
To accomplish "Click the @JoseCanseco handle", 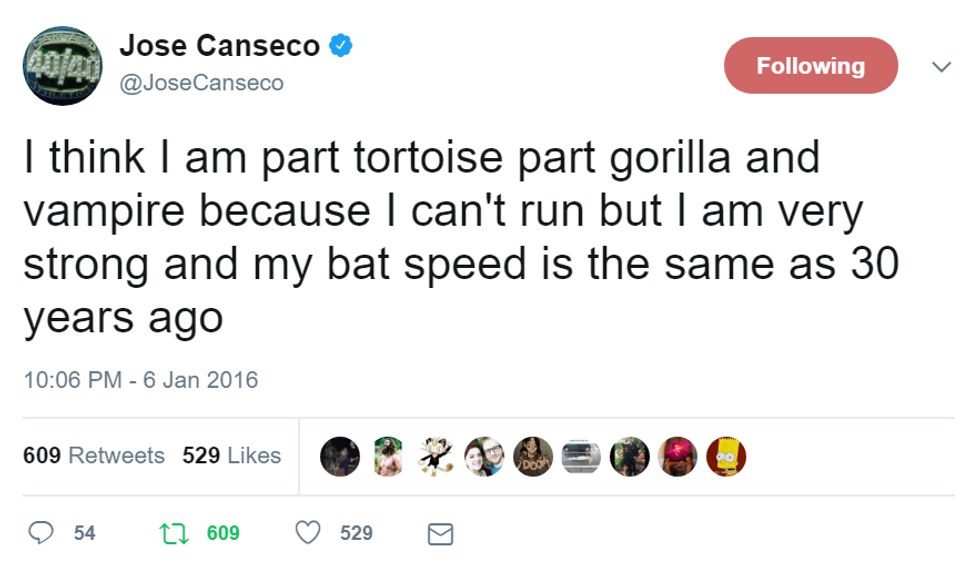I will pyautogui.click(x=201, y=84).
